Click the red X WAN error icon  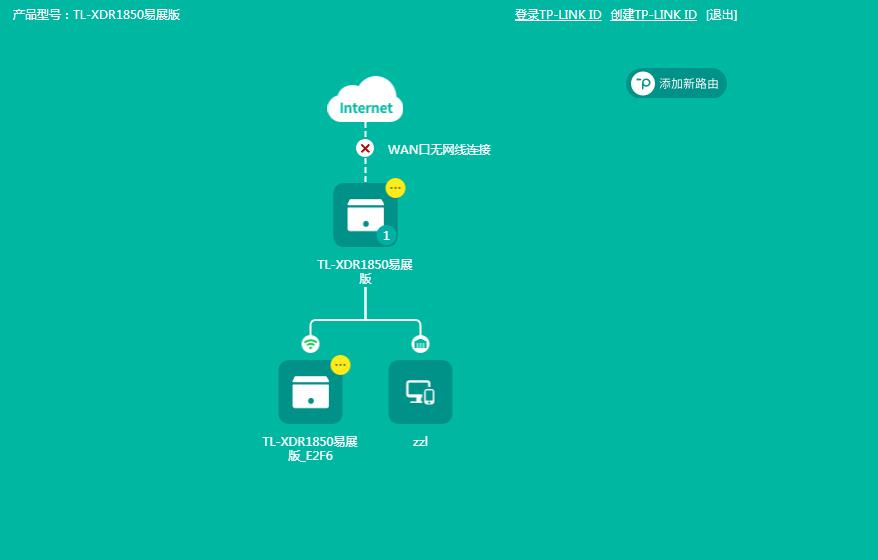click(365, 148)
